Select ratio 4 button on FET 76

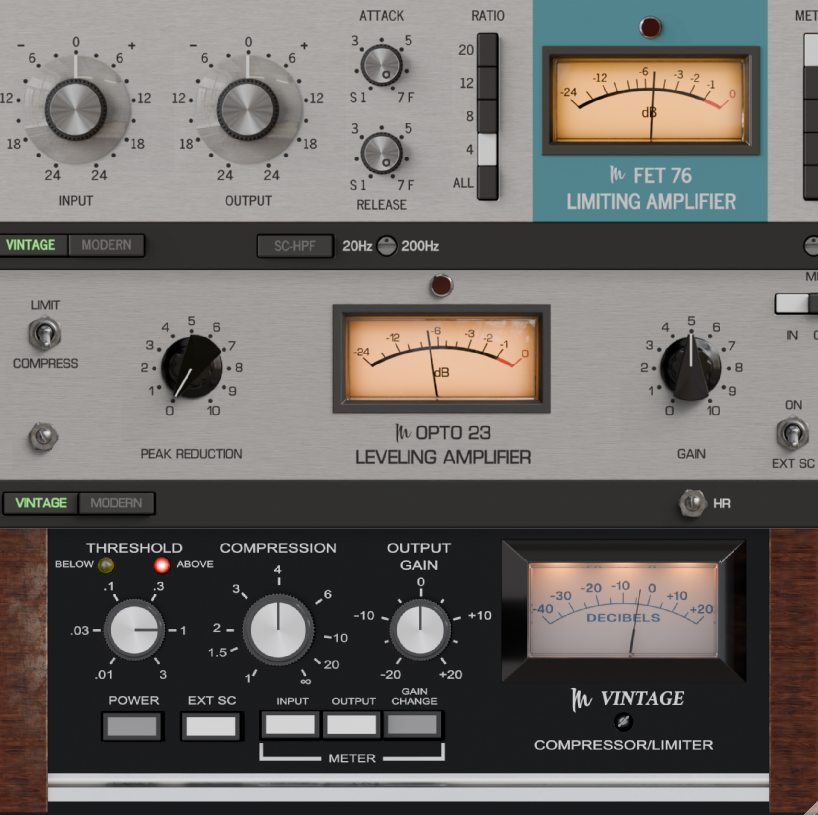coord(487,149)
